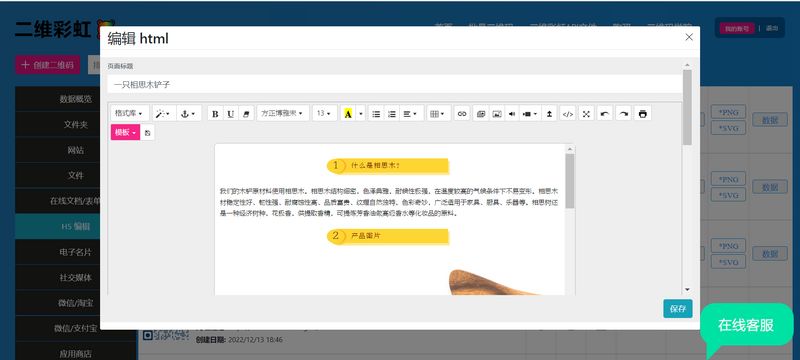Click the insert link icon
The image size is (800, 360).
[462, 114]
